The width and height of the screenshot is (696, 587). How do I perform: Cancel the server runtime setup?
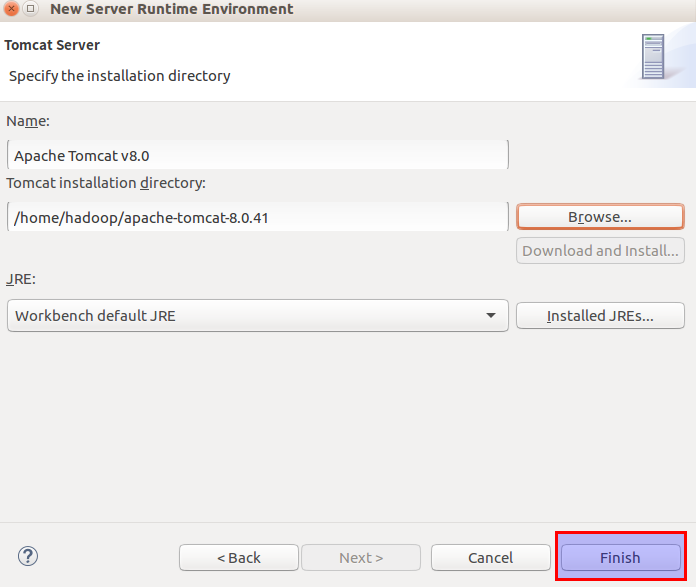[x=490, y=557]
